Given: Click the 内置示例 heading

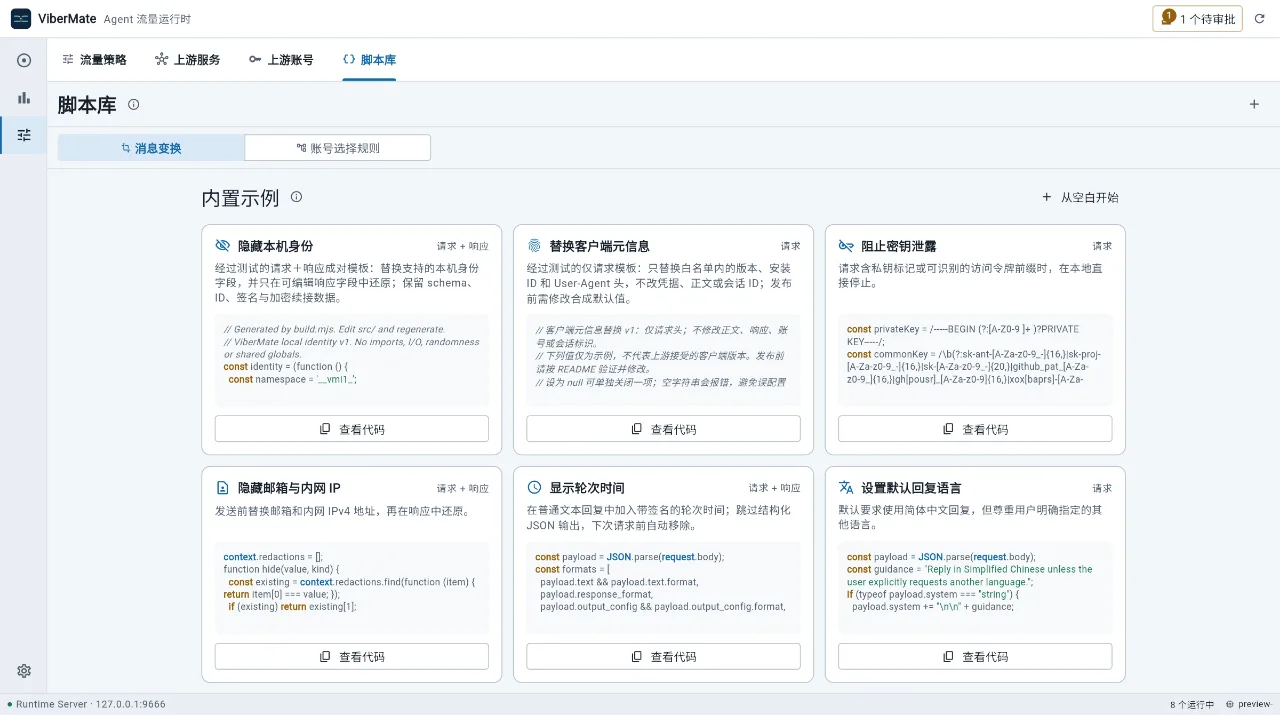Looking at the screenshot, I should [x=240, y=198].
